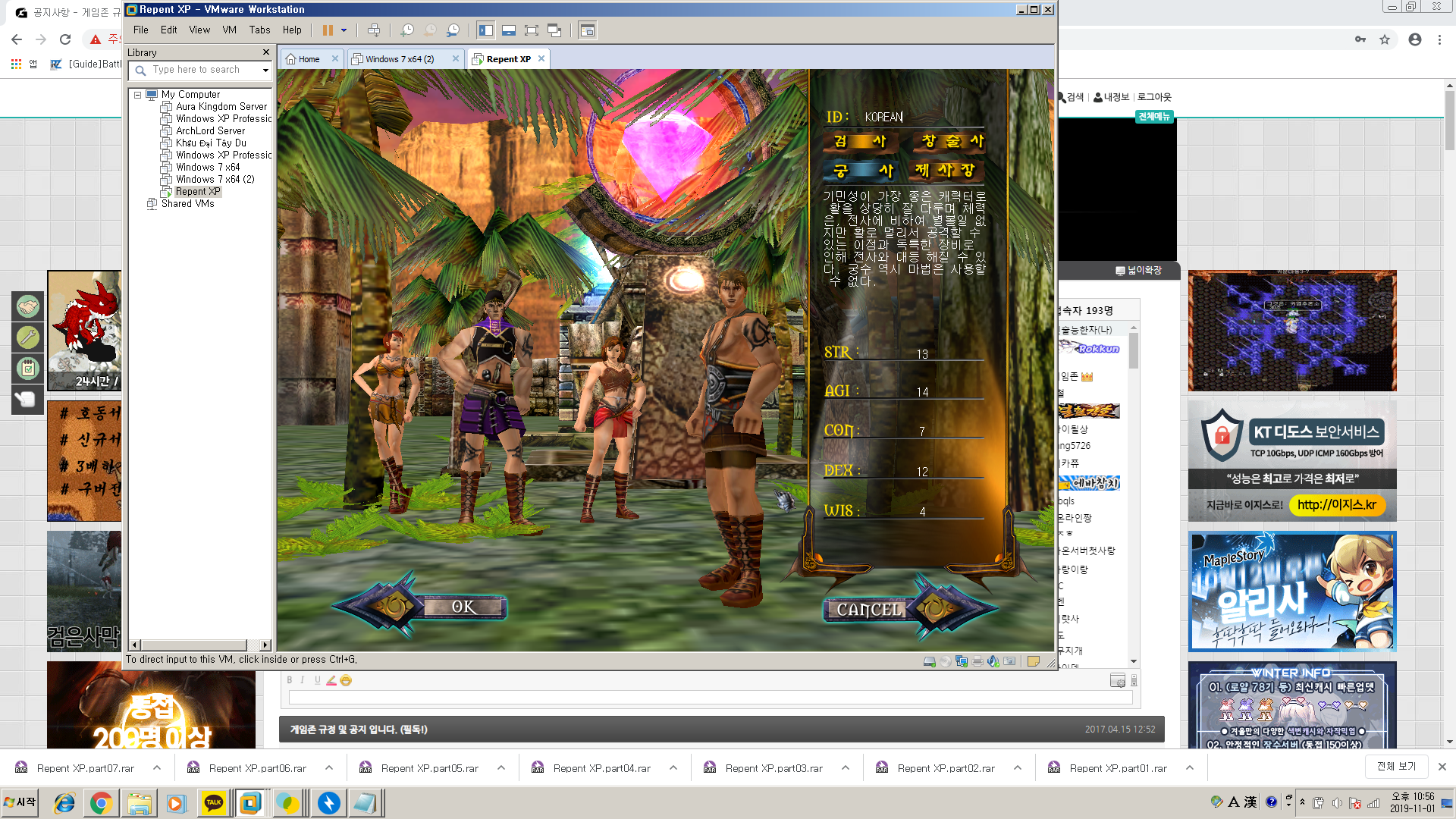Open the power options dropdown arrow
Screen dimensions: 1456x819
[344, 30]
